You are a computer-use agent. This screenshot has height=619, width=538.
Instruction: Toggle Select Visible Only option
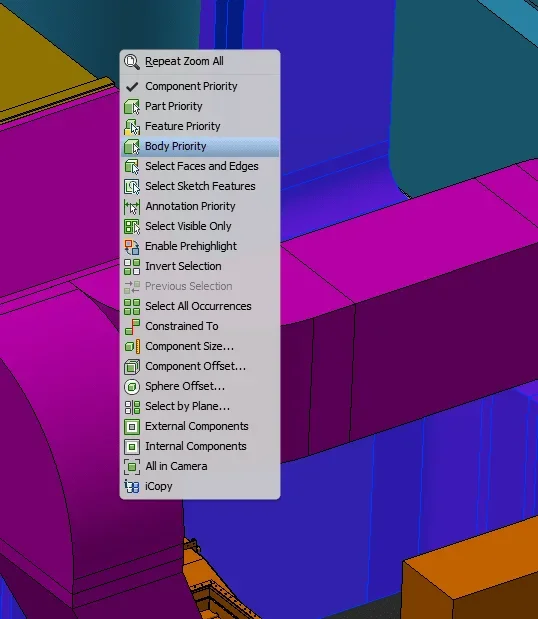point(200,226)
